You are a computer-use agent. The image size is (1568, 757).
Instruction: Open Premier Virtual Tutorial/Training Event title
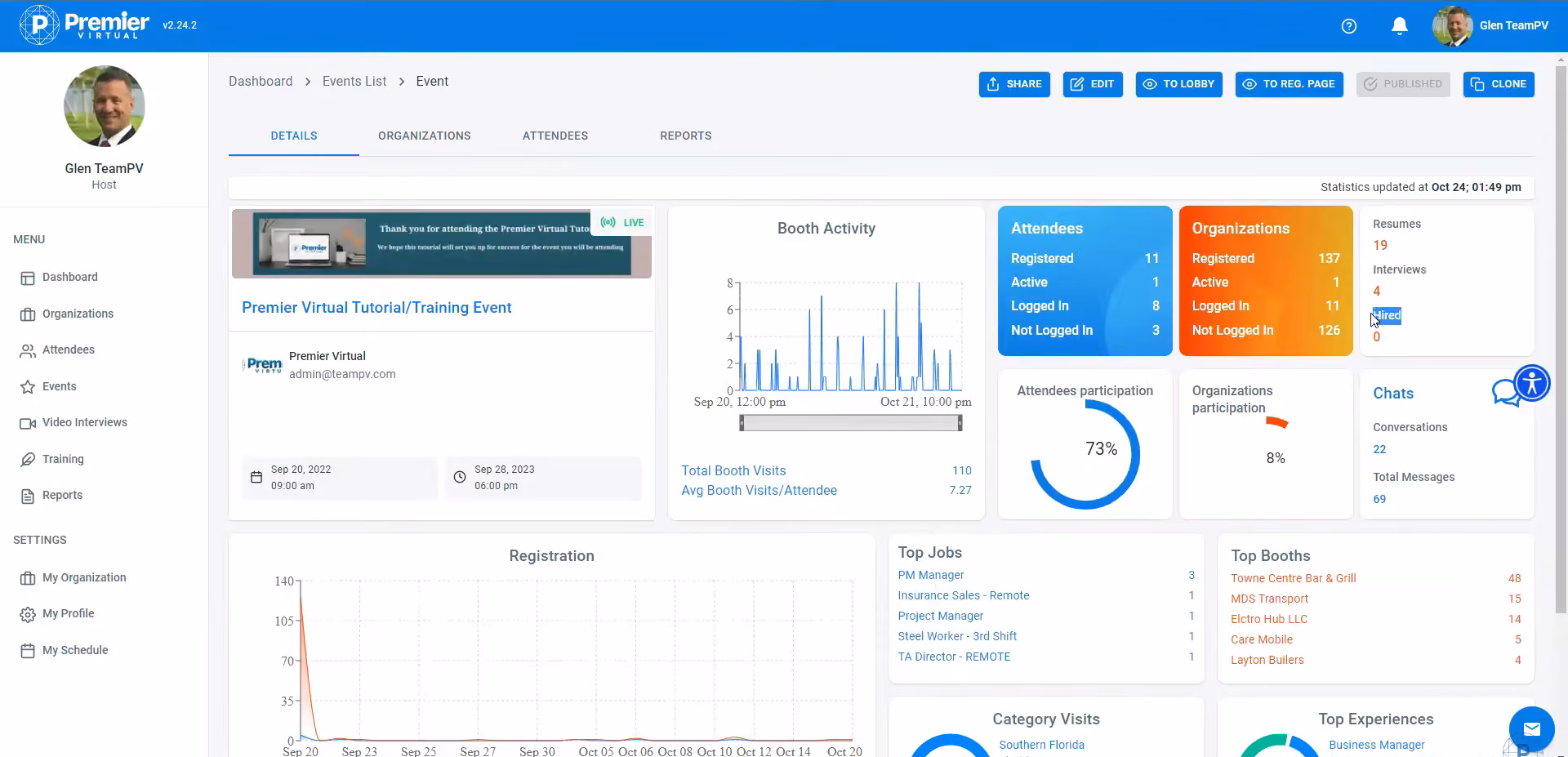(x=376, y=308)
